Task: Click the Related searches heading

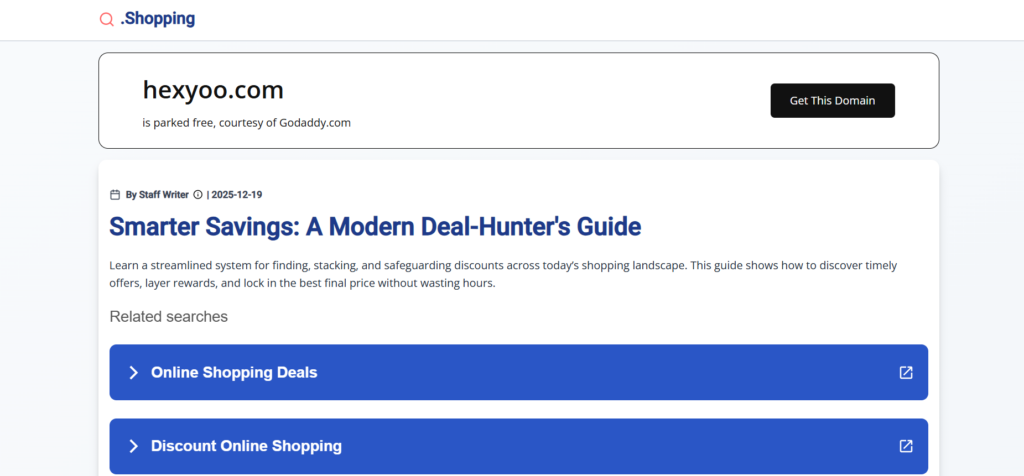Action: tap(168, 317)
